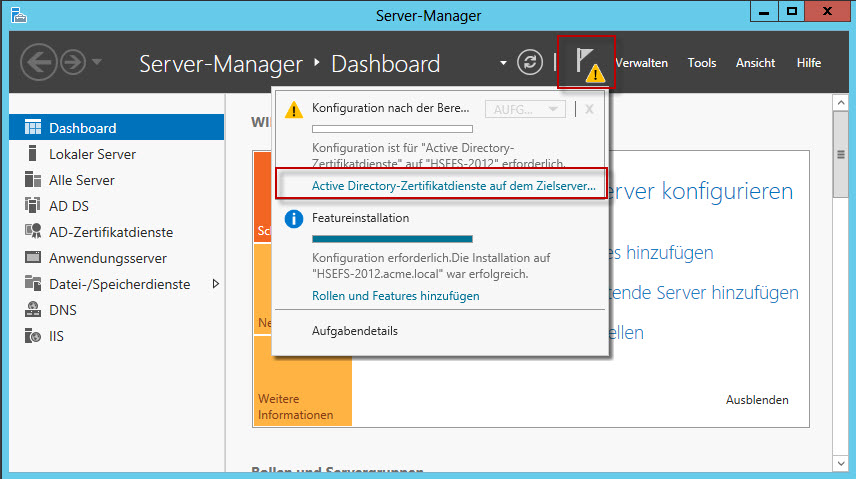Viewport: 856px width, 479px height.
Task: Open Datei-/Speicherdienste page
Action: [120, 284]
